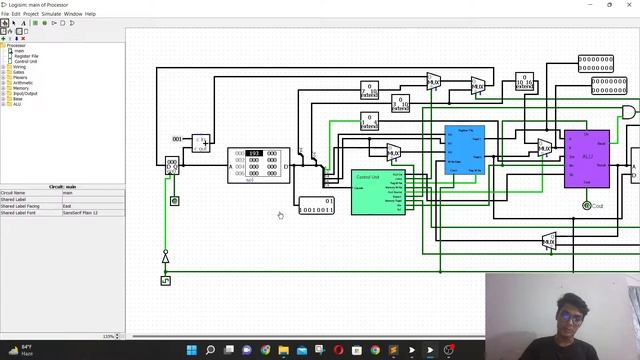Open the Help menu
This screenshot has height=360, width=640.
[x=90, y=14]
